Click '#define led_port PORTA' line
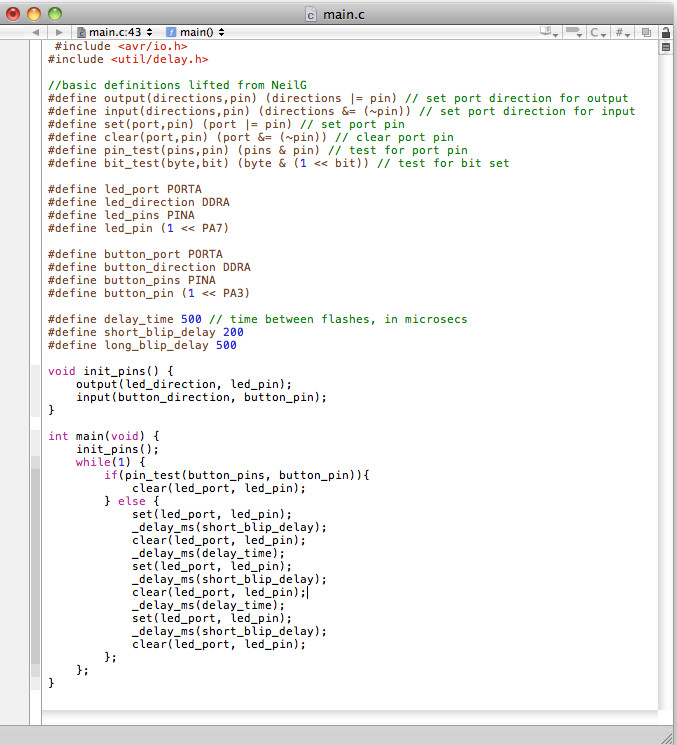Viewport: 677px width, 745px height. pos(124,189)
